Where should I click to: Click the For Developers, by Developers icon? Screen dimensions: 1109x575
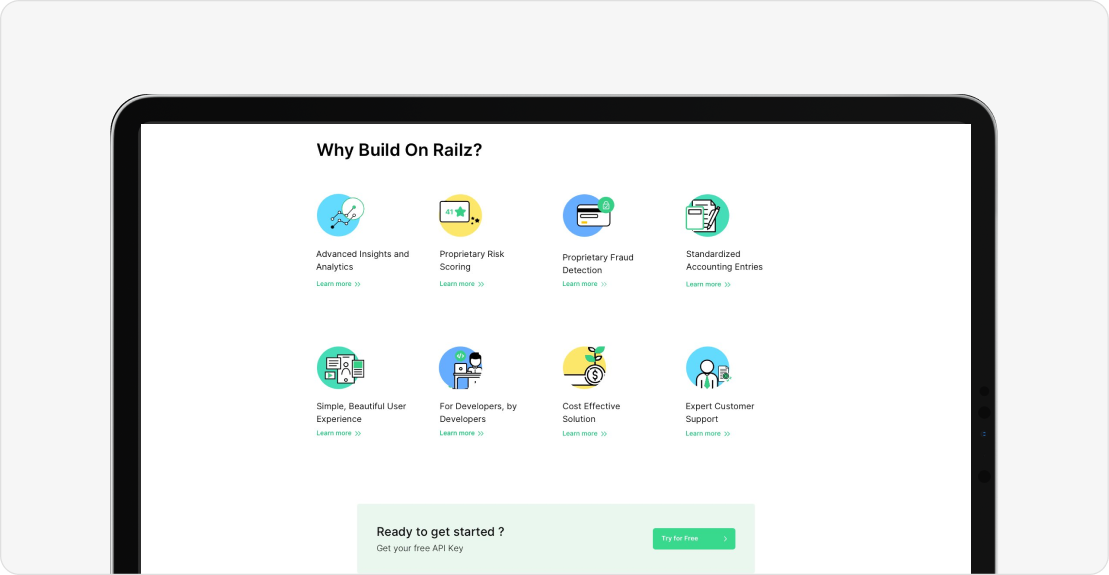(x=460, y=367)
